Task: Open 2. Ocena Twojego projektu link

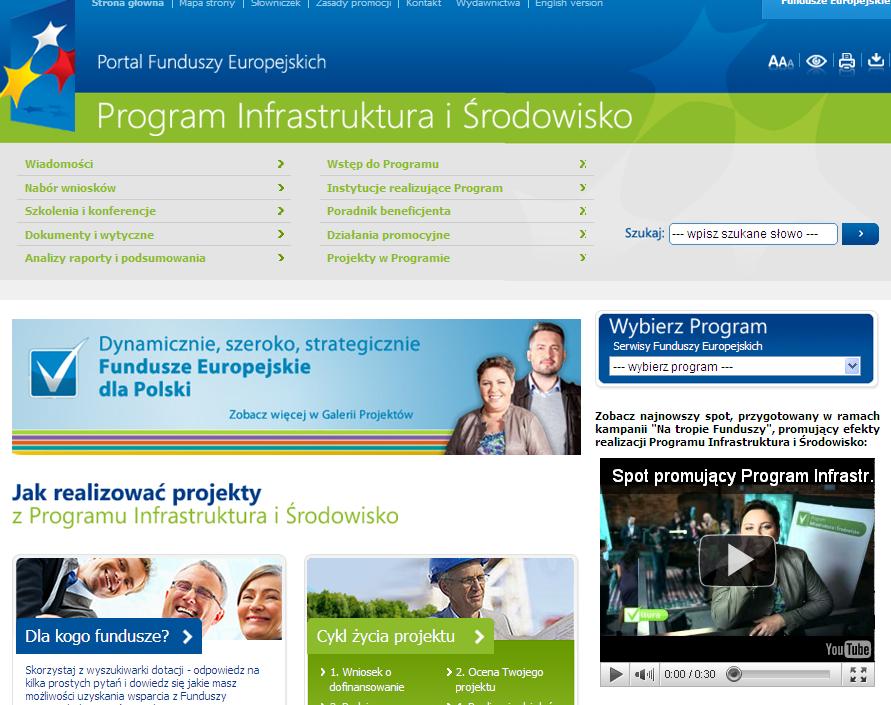Action: tap(499, 679)
